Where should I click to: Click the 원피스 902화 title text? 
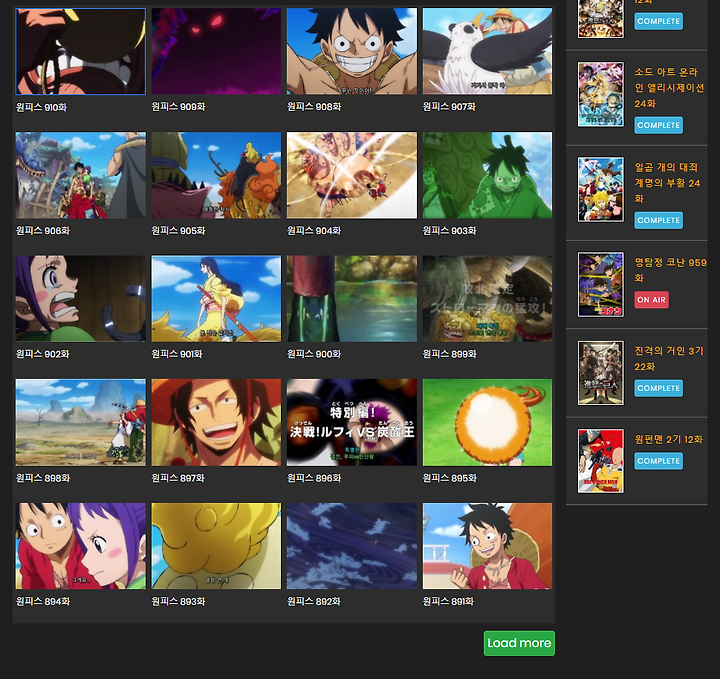pyautogui.click(x=43, y=354)
